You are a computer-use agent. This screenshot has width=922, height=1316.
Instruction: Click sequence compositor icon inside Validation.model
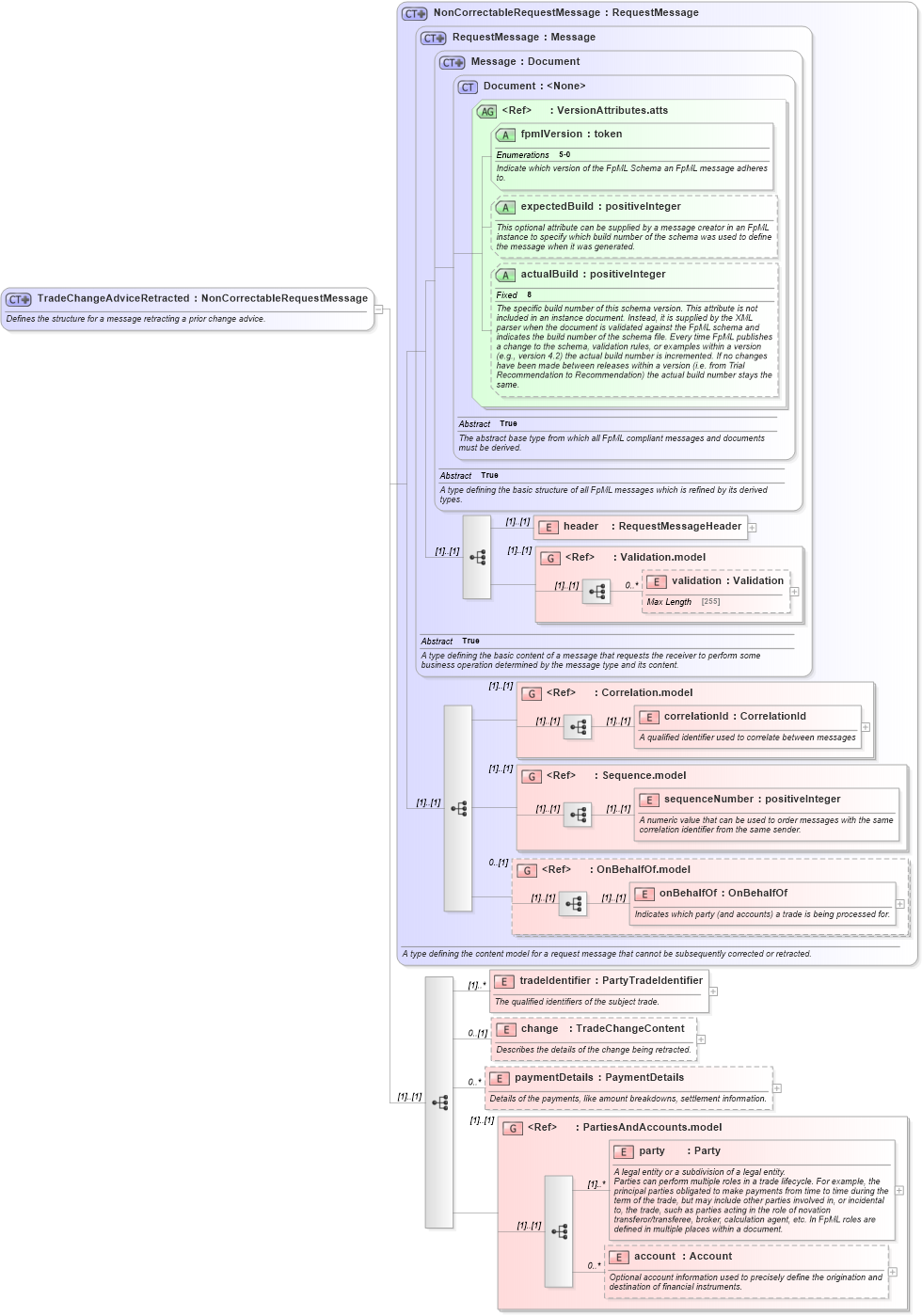596,592
